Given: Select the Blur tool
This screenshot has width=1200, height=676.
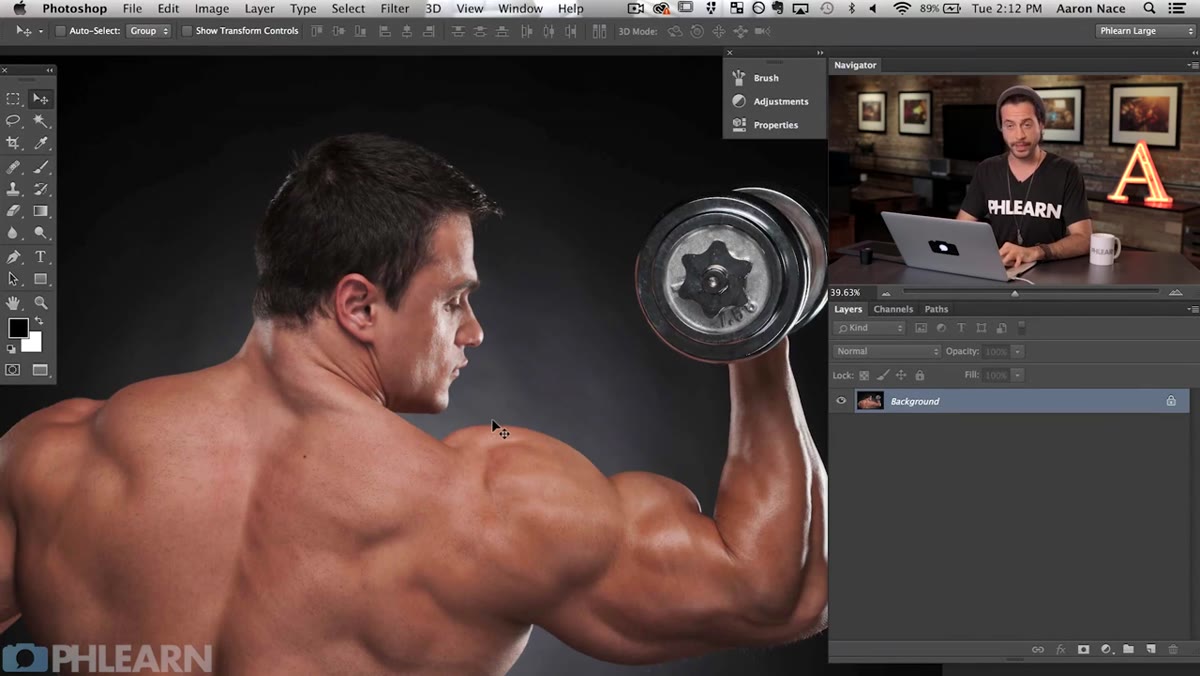Looking at the screenshot, I should tap(13, 233).
